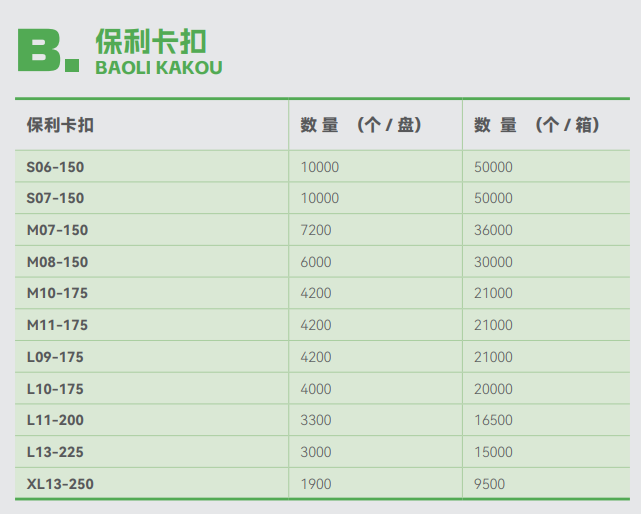Click the green B. logo
Screen dimensions: 641x514
(x=48, y=50)
